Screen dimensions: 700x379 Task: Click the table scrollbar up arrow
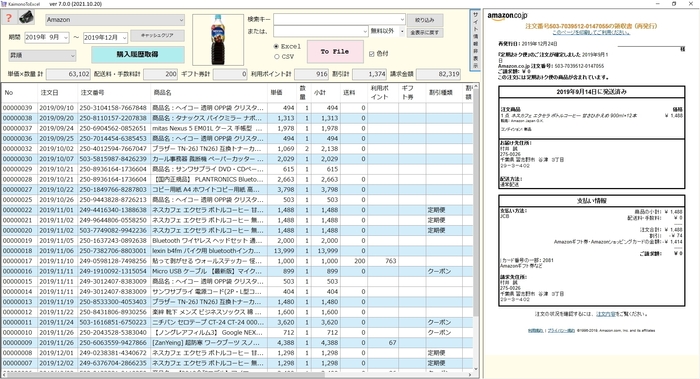pos(475,87)
